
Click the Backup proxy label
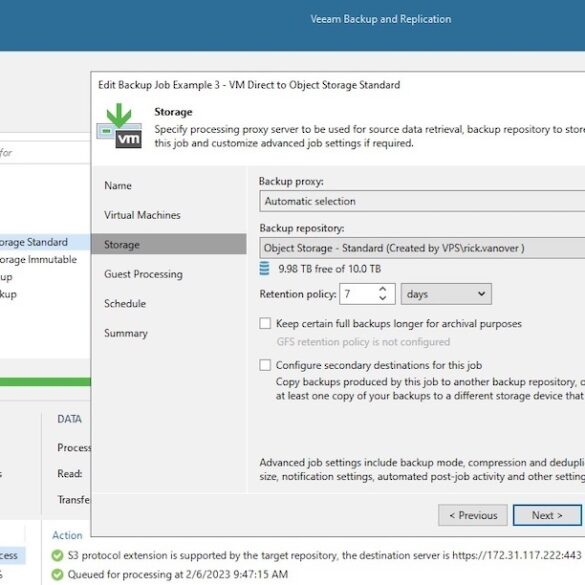coord(291,181)
